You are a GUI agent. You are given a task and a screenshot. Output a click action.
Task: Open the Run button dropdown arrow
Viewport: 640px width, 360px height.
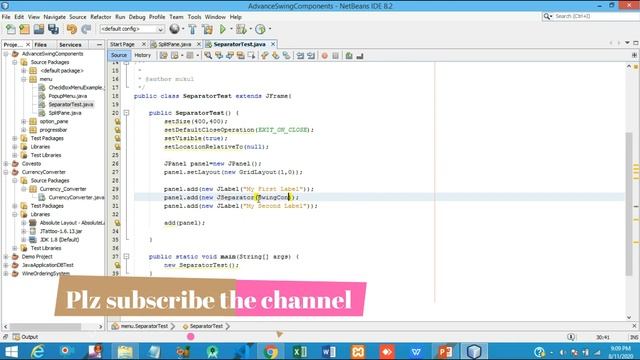pos(231,29)
